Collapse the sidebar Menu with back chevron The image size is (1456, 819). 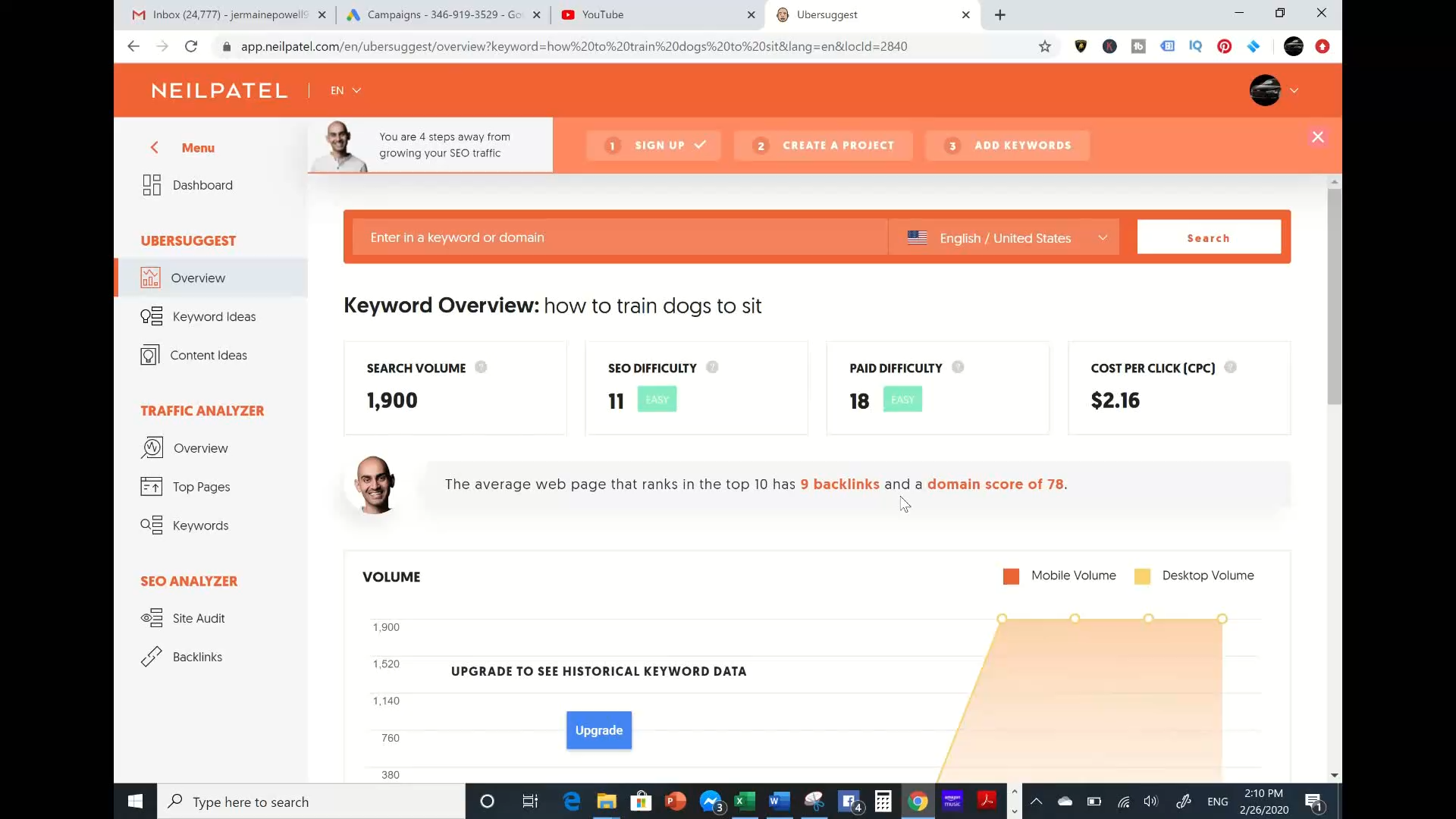[154, 147]
